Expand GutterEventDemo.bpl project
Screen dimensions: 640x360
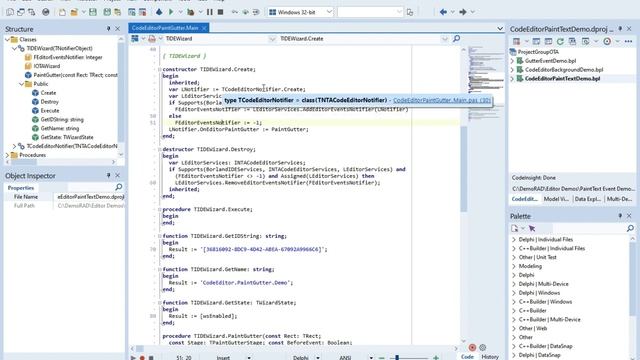pos(512,61)
